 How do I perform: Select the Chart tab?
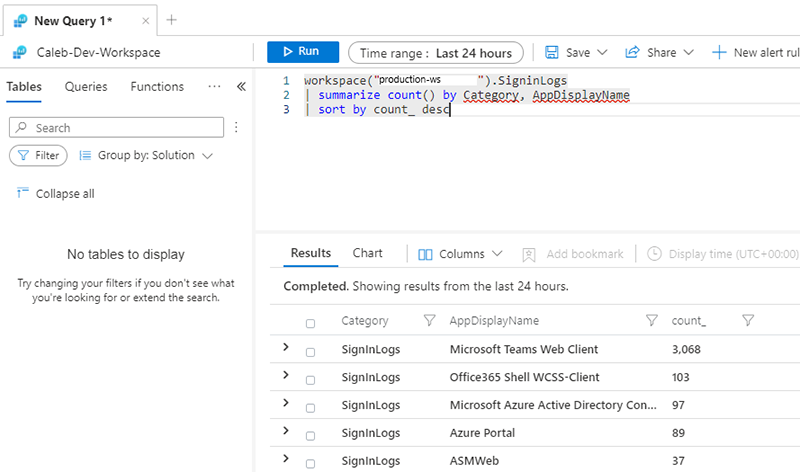coord(367,253)
